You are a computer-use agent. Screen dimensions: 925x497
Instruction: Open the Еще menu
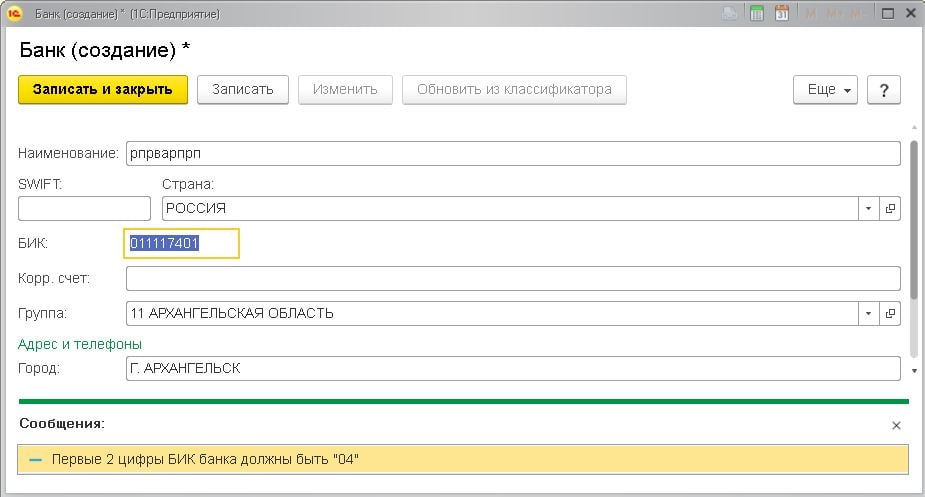pyautogui.click(x=825, y=89)
